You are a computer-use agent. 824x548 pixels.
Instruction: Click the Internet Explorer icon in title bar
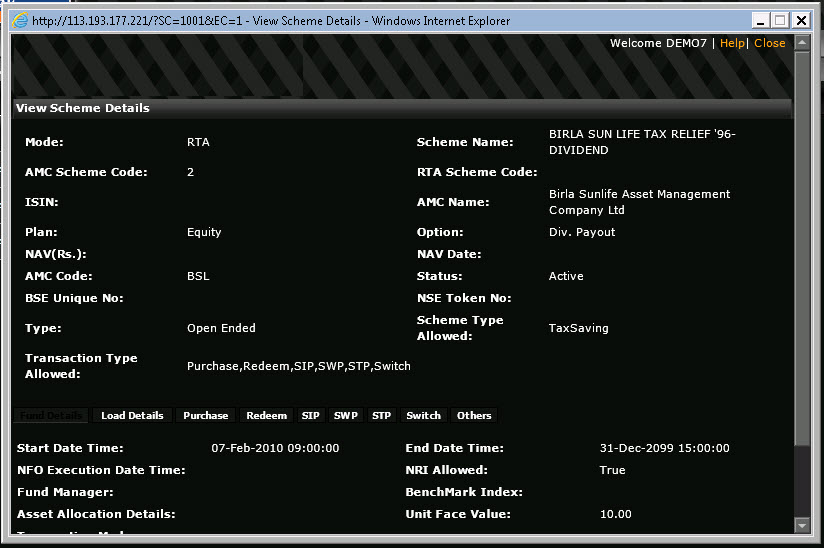pyautogui.click(x=19, y=20)
